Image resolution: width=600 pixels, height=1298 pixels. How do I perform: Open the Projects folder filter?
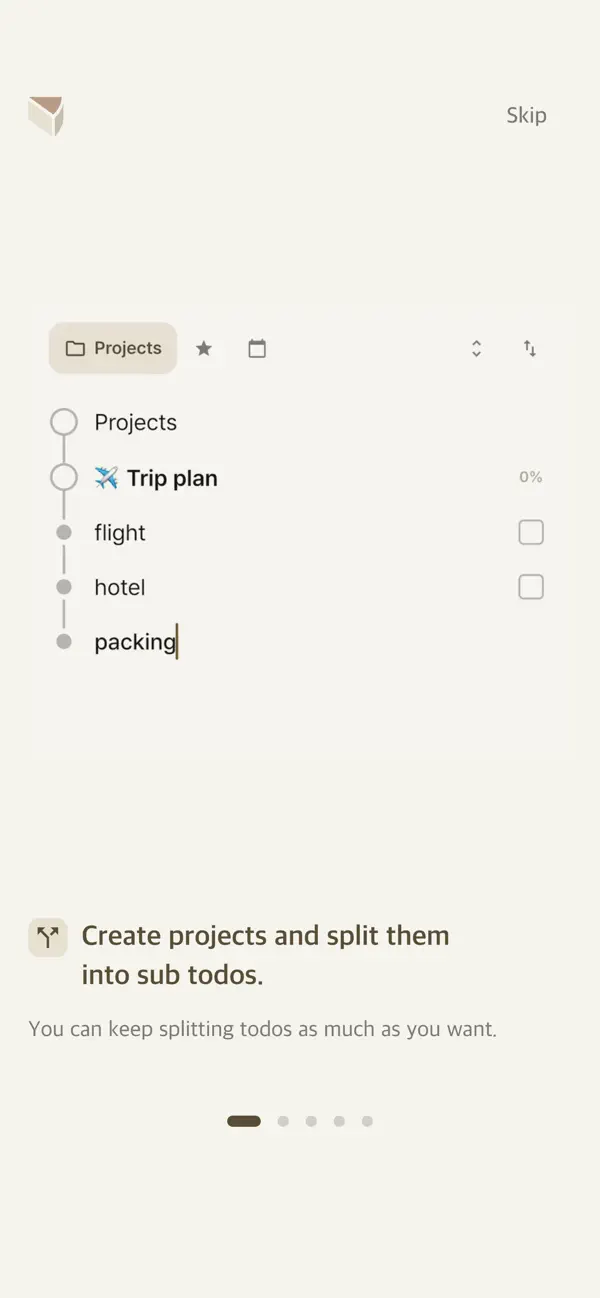point(112,348)
